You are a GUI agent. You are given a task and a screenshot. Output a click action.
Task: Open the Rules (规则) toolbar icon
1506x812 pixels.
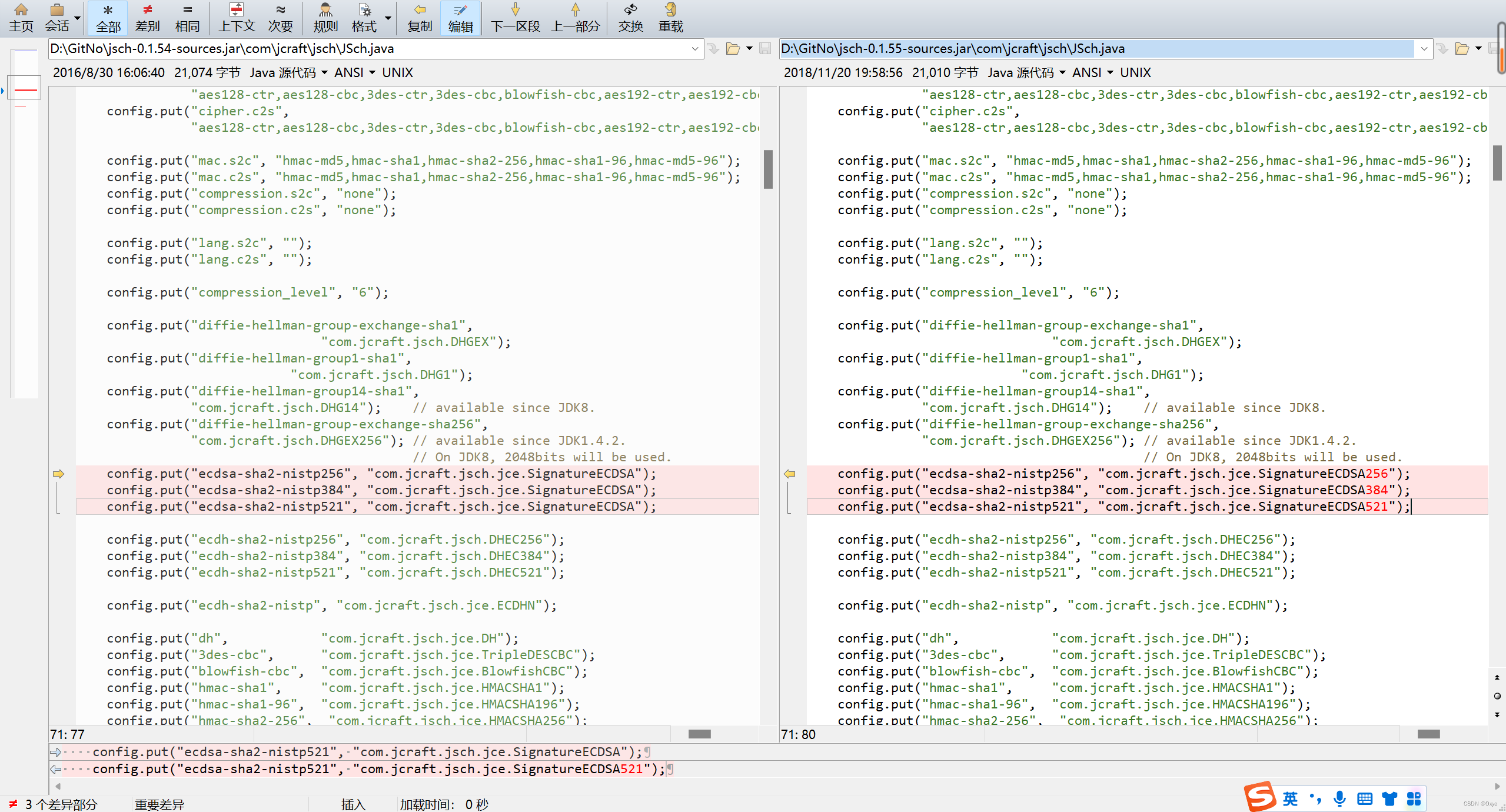[325, 17]
